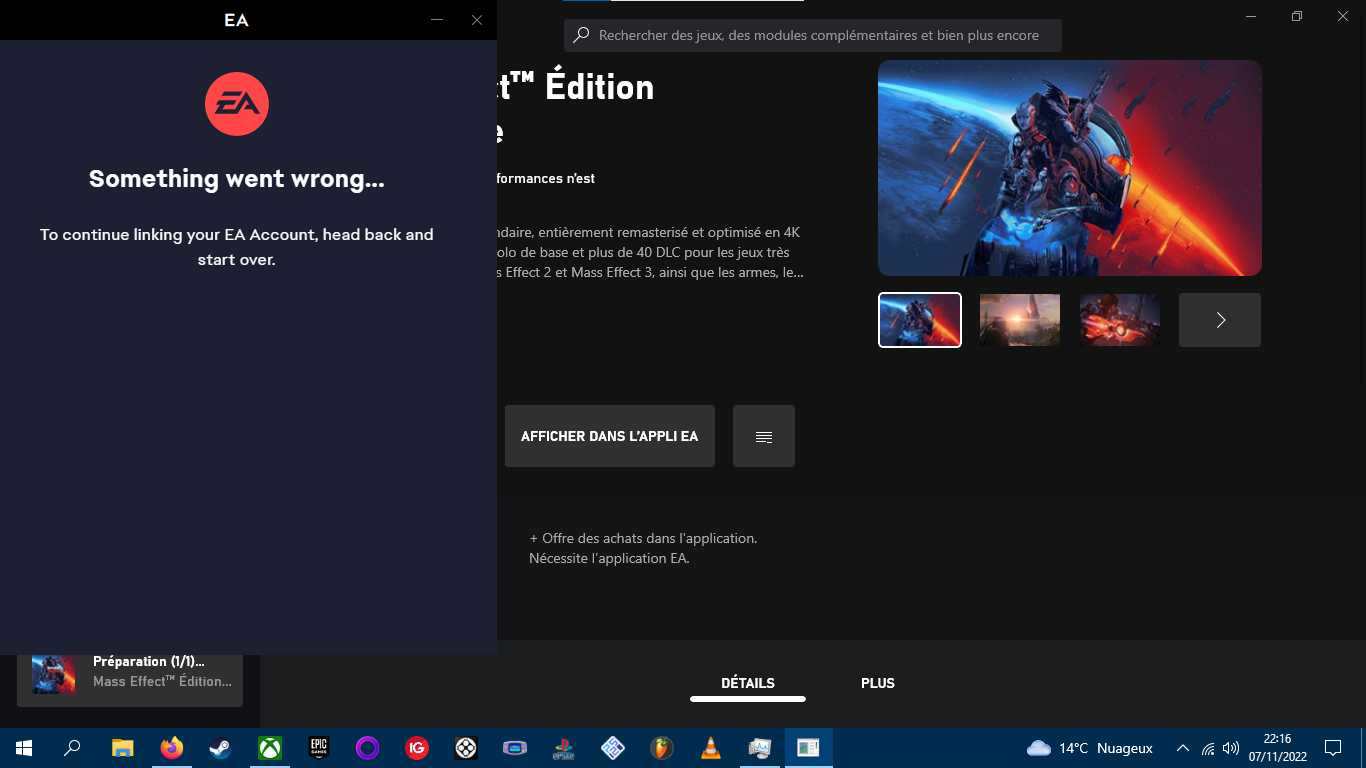Launch Firefox from the taskbar
The image size is (1366, 768).
coord(171,748)
